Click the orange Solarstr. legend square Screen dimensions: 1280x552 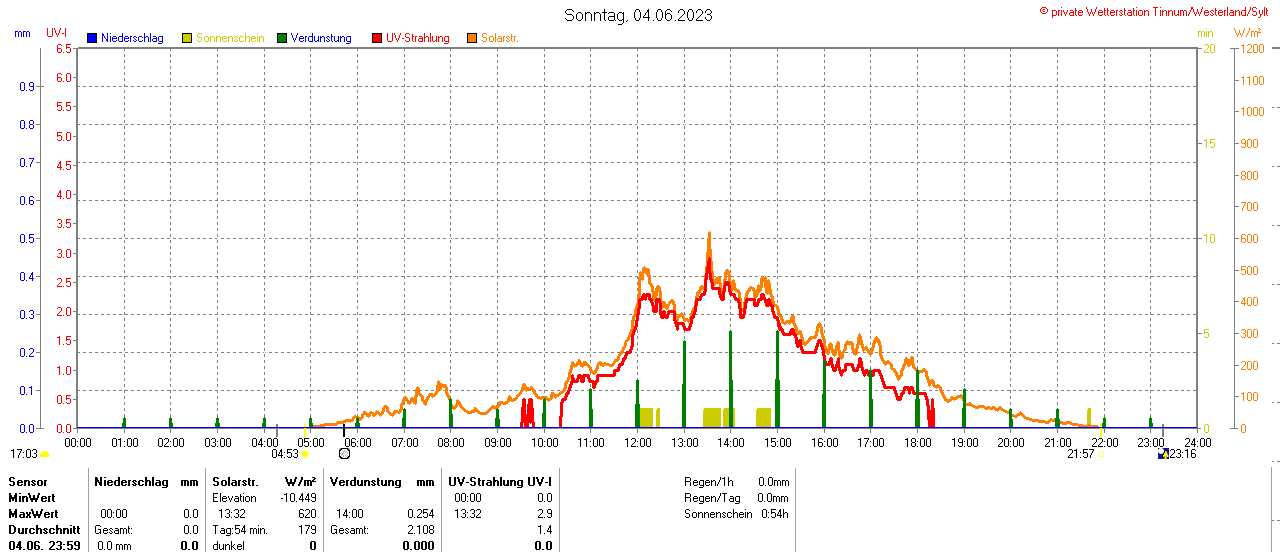pyautogui.click(x=472, y=38)
